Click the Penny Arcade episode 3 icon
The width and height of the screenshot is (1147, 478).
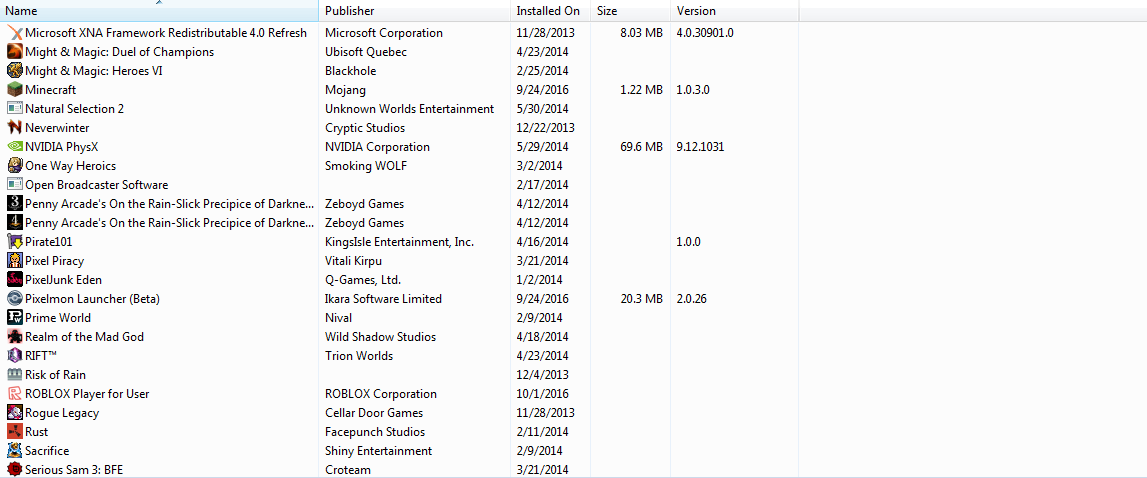(15, 204)
